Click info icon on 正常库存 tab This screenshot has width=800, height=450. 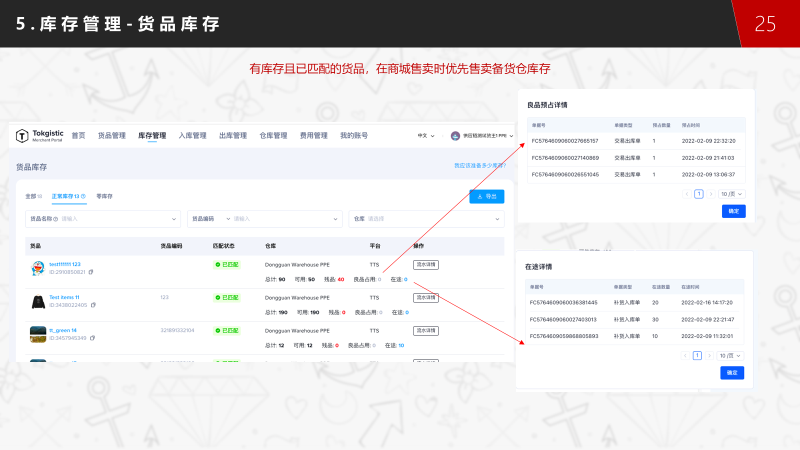pyautogui.click(x=83, y=196)
